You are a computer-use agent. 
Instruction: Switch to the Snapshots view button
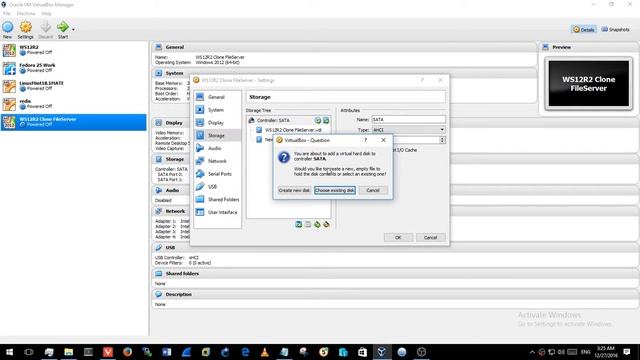[x=615, y=29]
